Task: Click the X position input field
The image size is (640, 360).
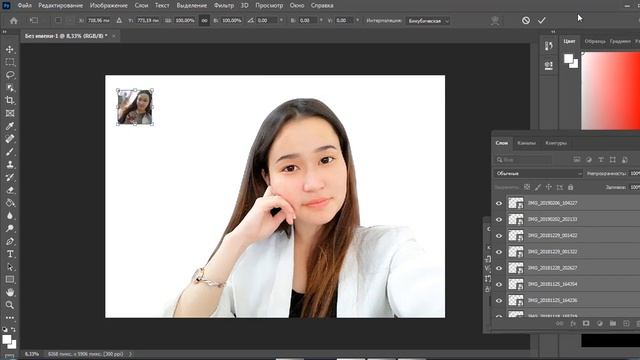Action: (98, 20)
